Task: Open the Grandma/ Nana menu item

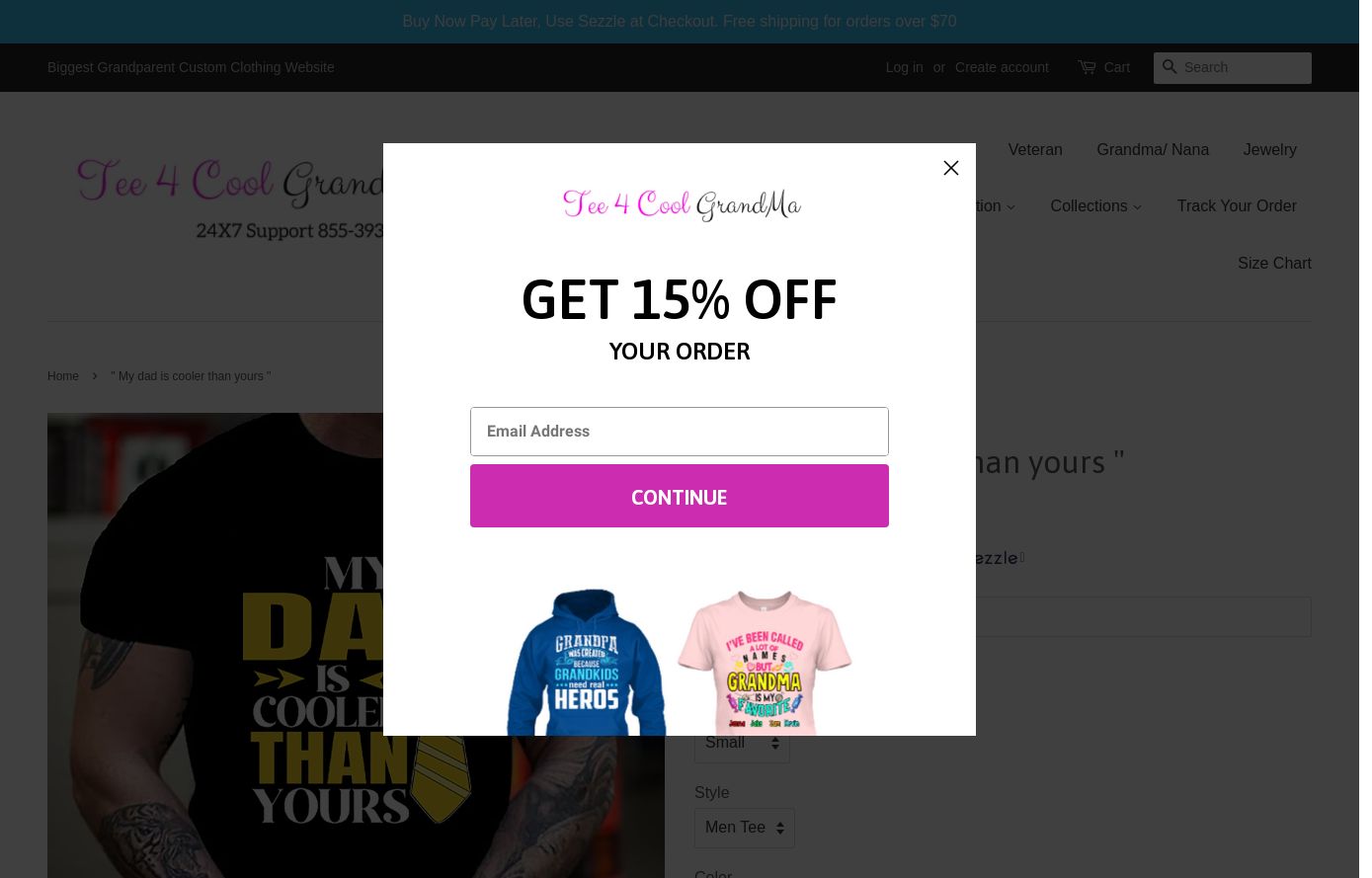Action: point(1153,150)
